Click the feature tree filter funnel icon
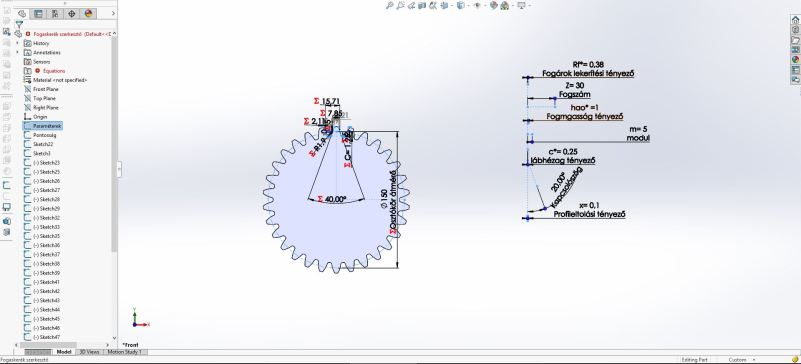The height and width of the screenshot is (364, 801). click(19, 24)
